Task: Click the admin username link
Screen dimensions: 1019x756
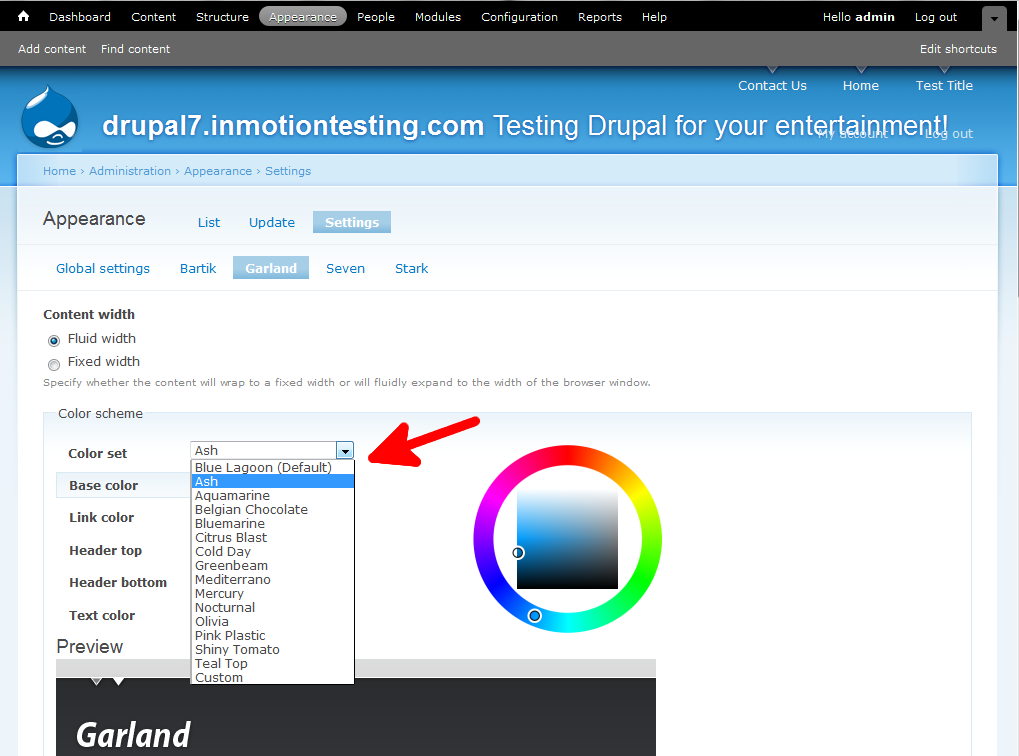Action: coord(875,17)
